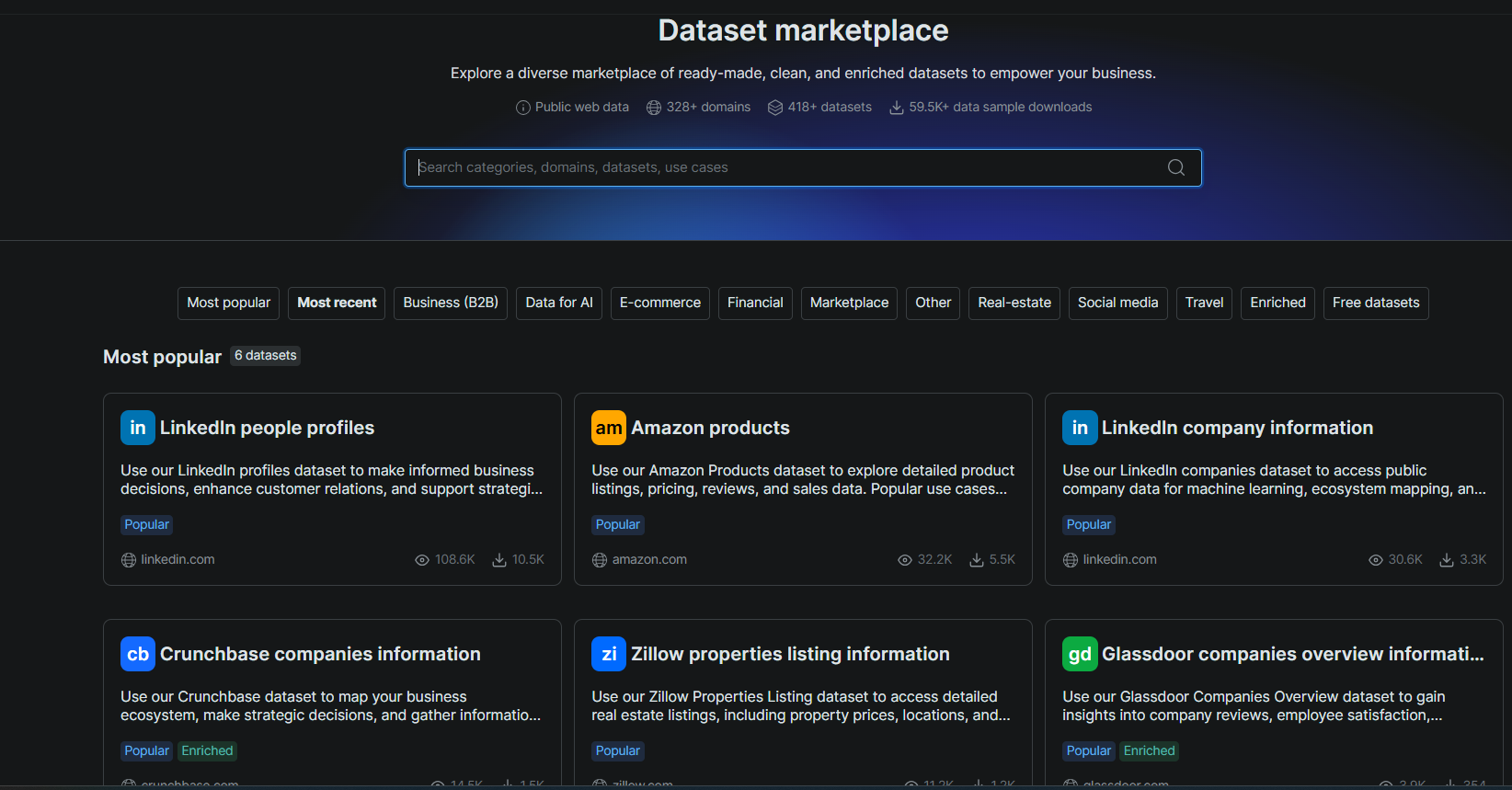1512x790 pixels.
Task: Click the Amazon products card description text
Action: [x=803, y=479]
